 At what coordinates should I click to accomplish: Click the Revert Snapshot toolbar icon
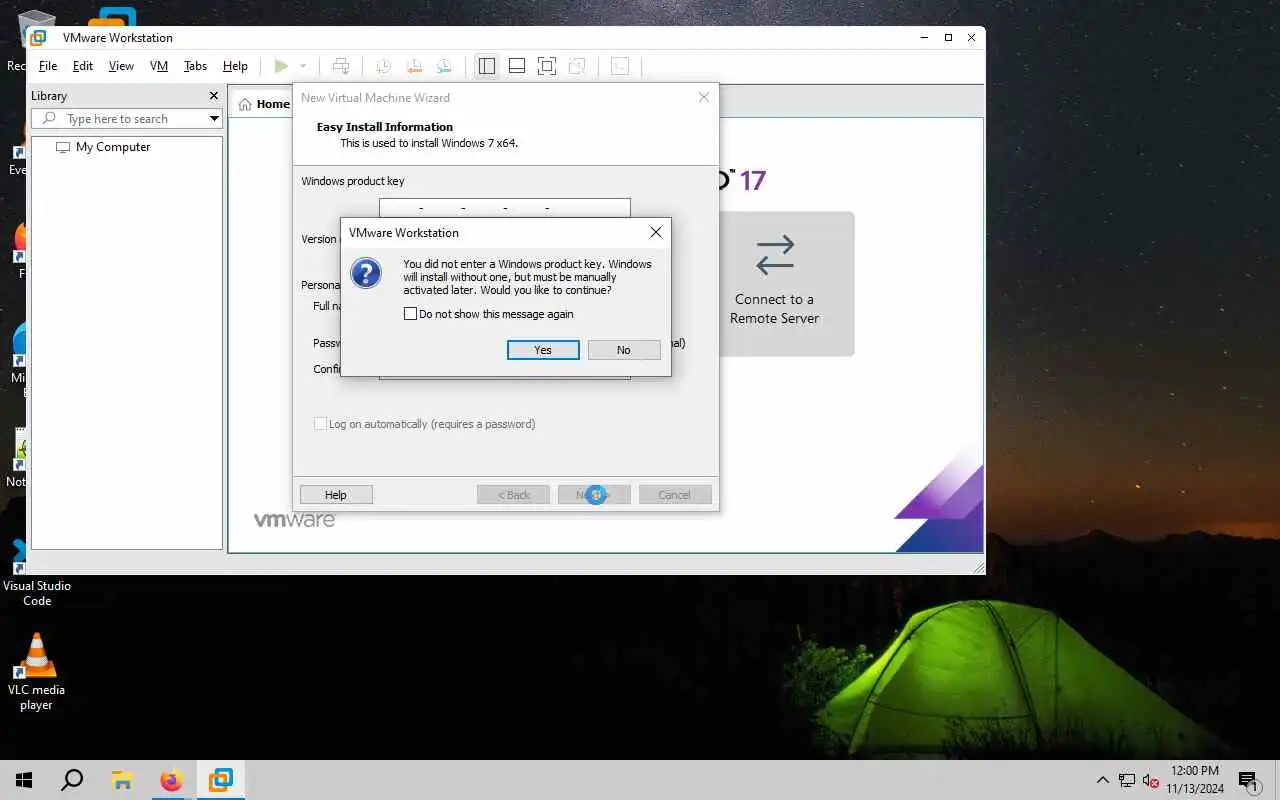(x=414, y=66)
